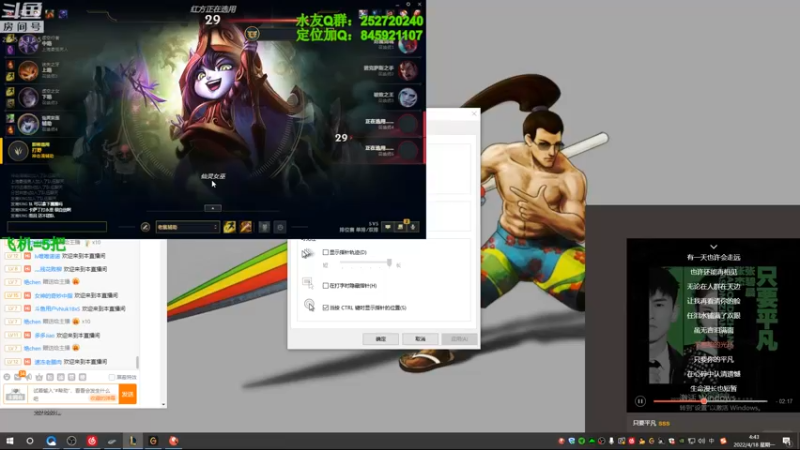This screenshot has height=450, width=800.
Task: Toggle the checkbox above chat send button
Action: coord(111,377)
